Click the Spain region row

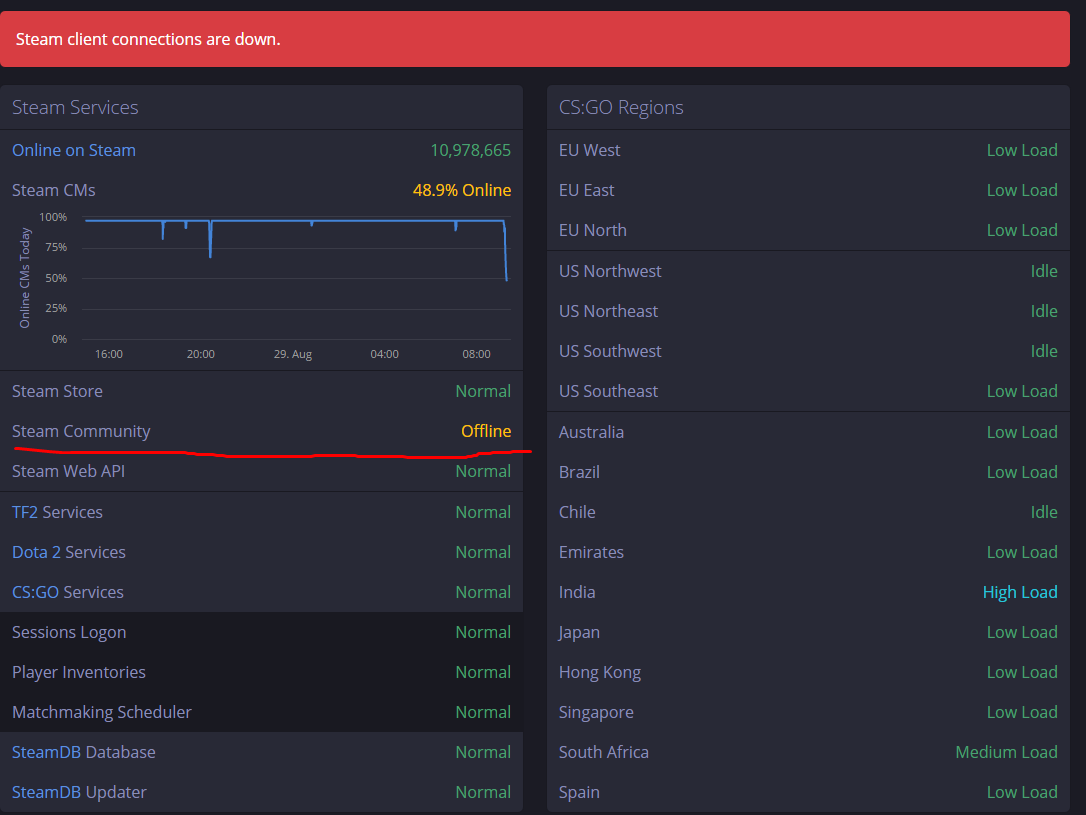(x=808, y=793)
